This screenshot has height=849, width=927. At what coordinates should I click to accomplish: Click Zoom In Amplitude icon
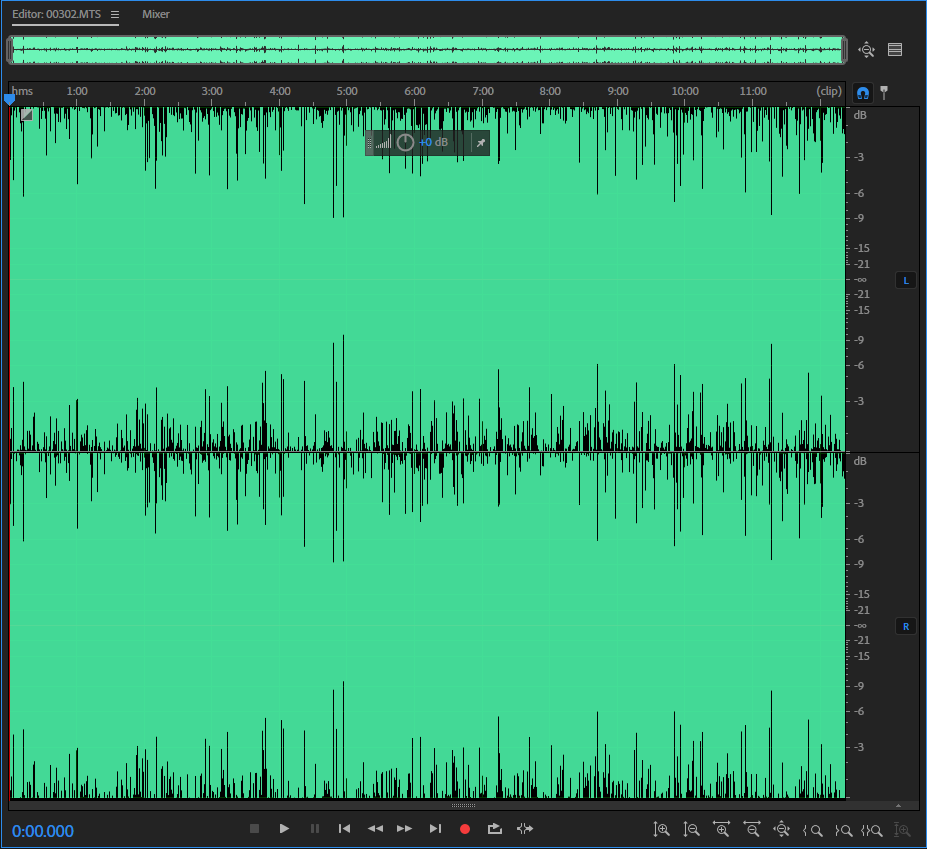pyautogui.click(x=661, y=829)
